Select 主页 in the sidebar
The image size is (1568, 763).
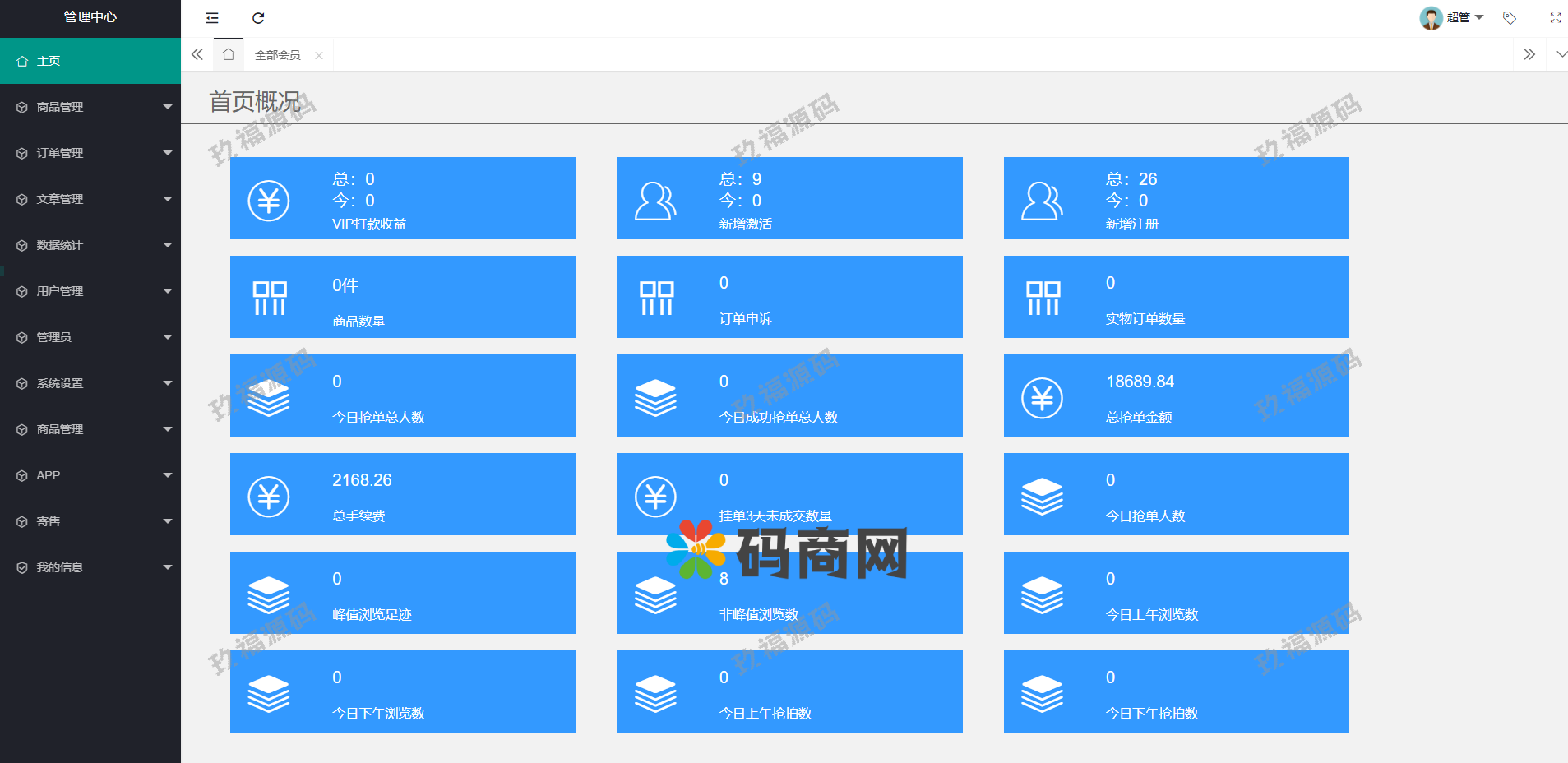pyautogui.click(x=90, y=61)
